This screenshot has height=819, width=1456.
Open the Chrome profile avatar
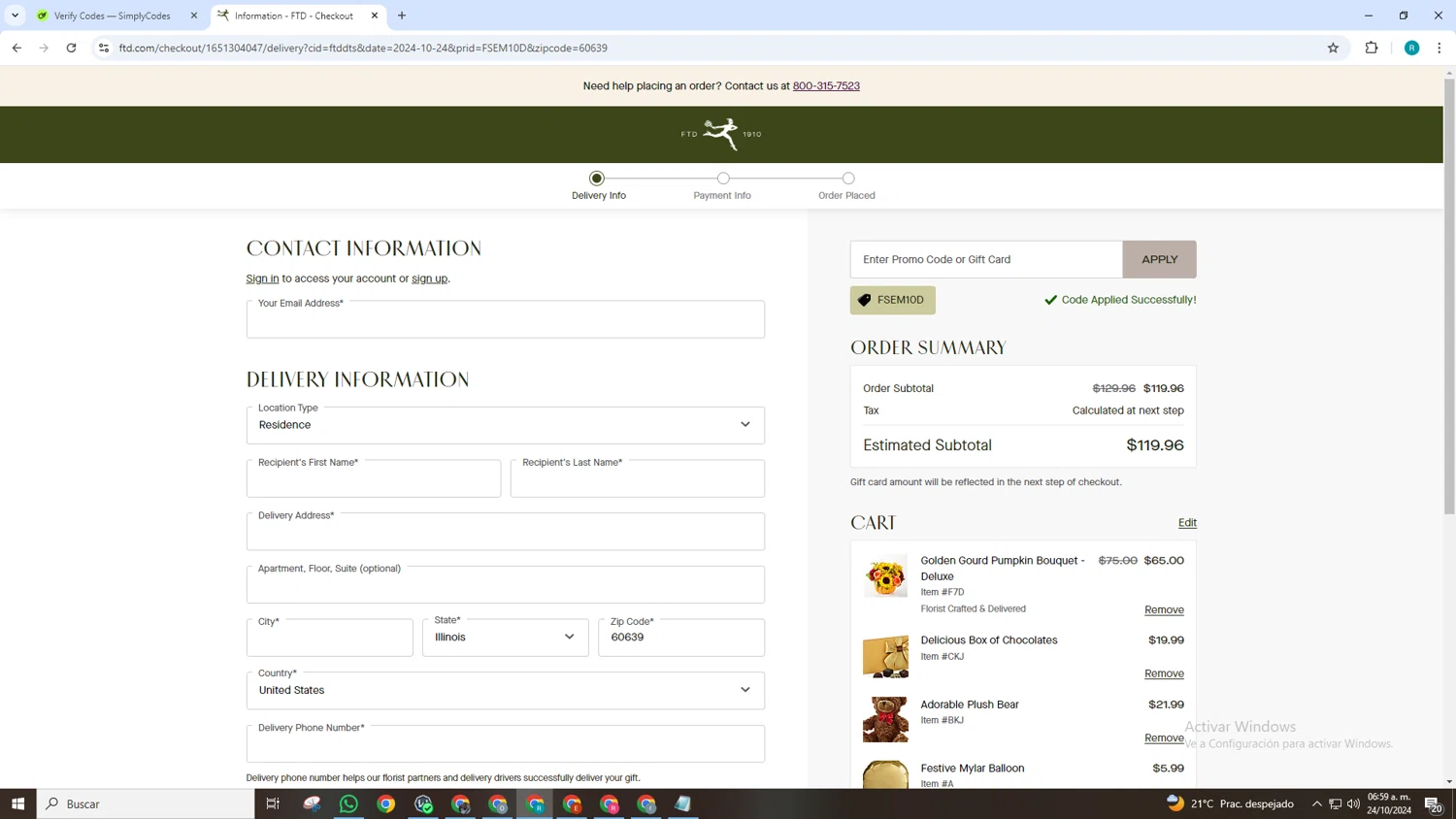tap(1411, 48)
